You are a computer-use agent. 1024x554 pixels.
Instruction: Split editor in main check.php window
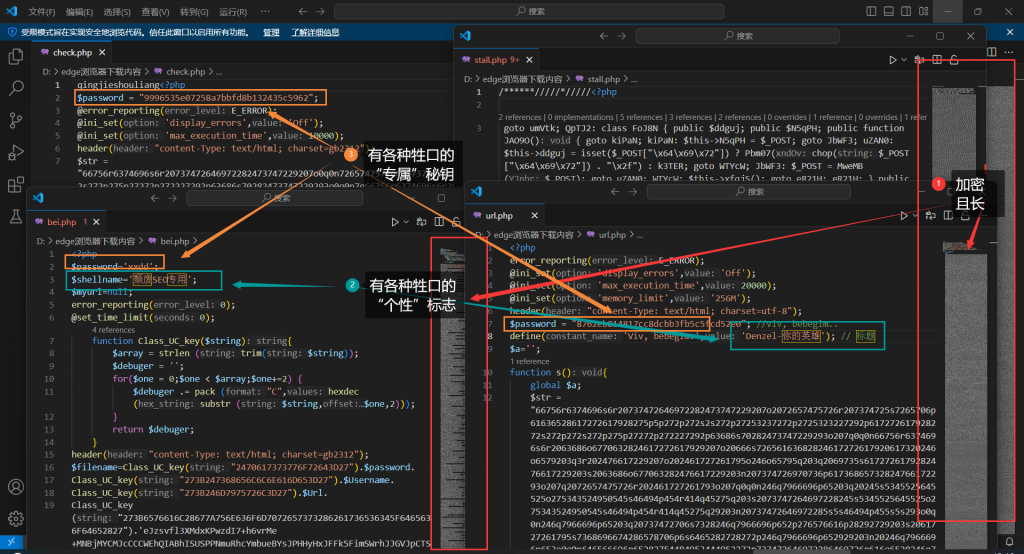(x=991, y=52)
